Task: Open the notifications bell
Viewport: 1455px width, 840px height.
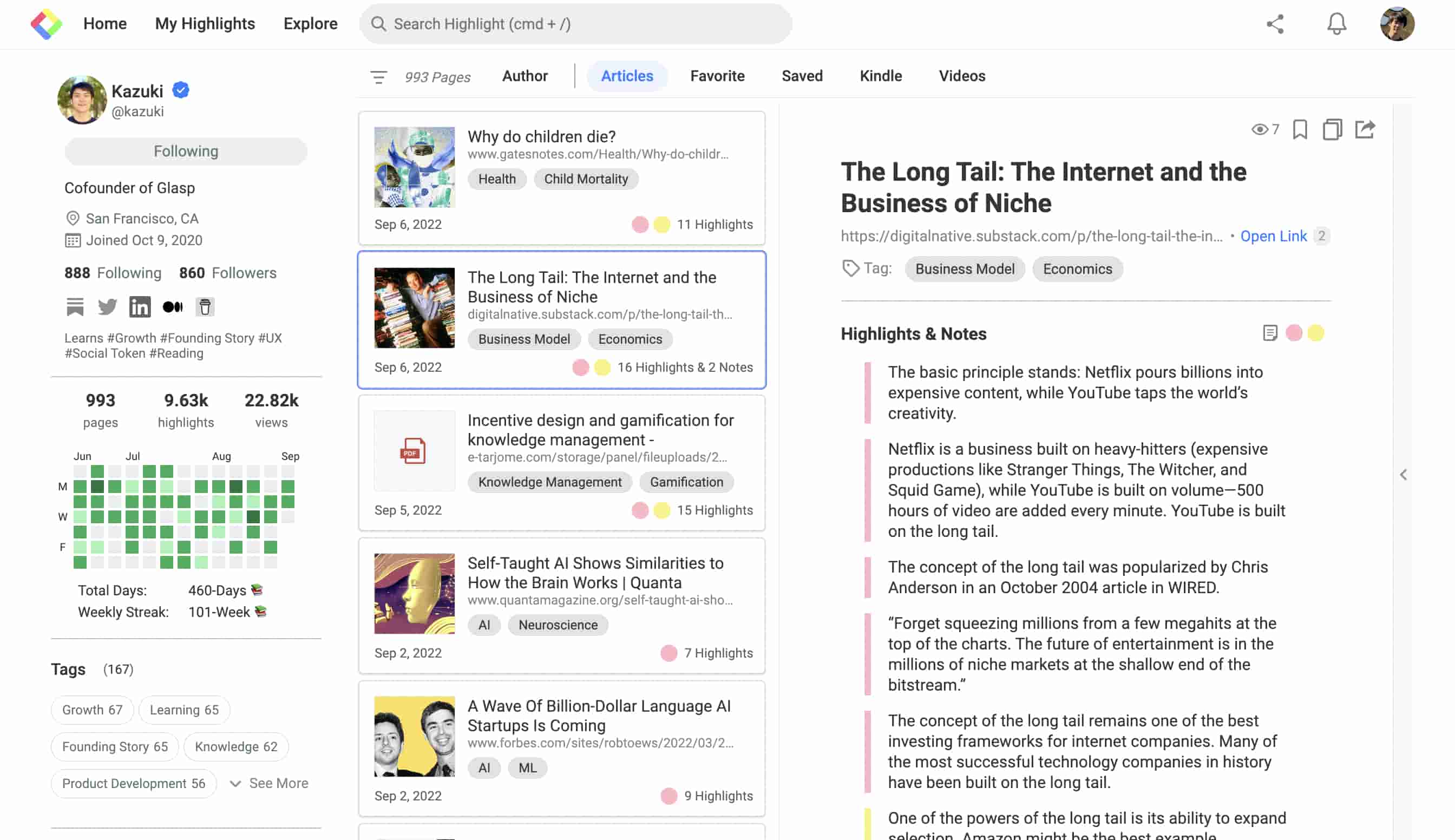Action: click(1336, 24)
